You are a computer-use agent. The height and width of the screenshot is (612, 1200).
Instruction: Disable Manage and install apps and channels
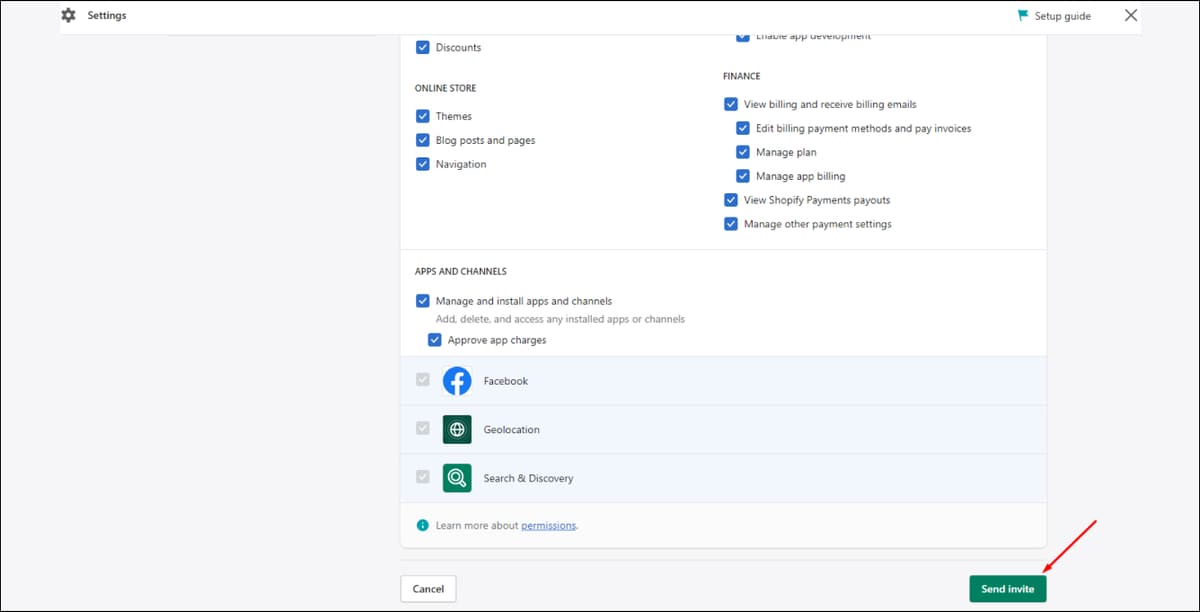423,301
